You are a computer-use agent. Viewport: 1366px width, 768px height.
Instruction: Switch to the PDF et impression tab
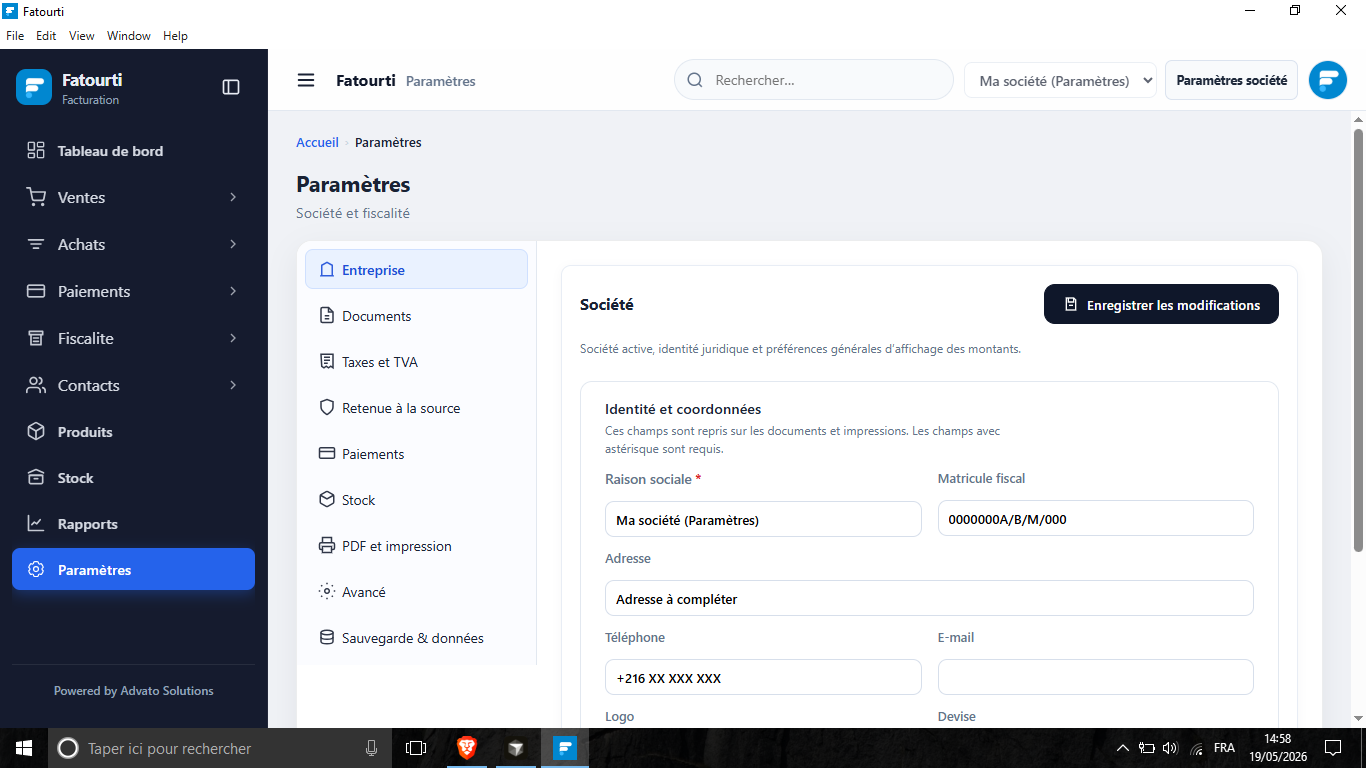point(416,546)
